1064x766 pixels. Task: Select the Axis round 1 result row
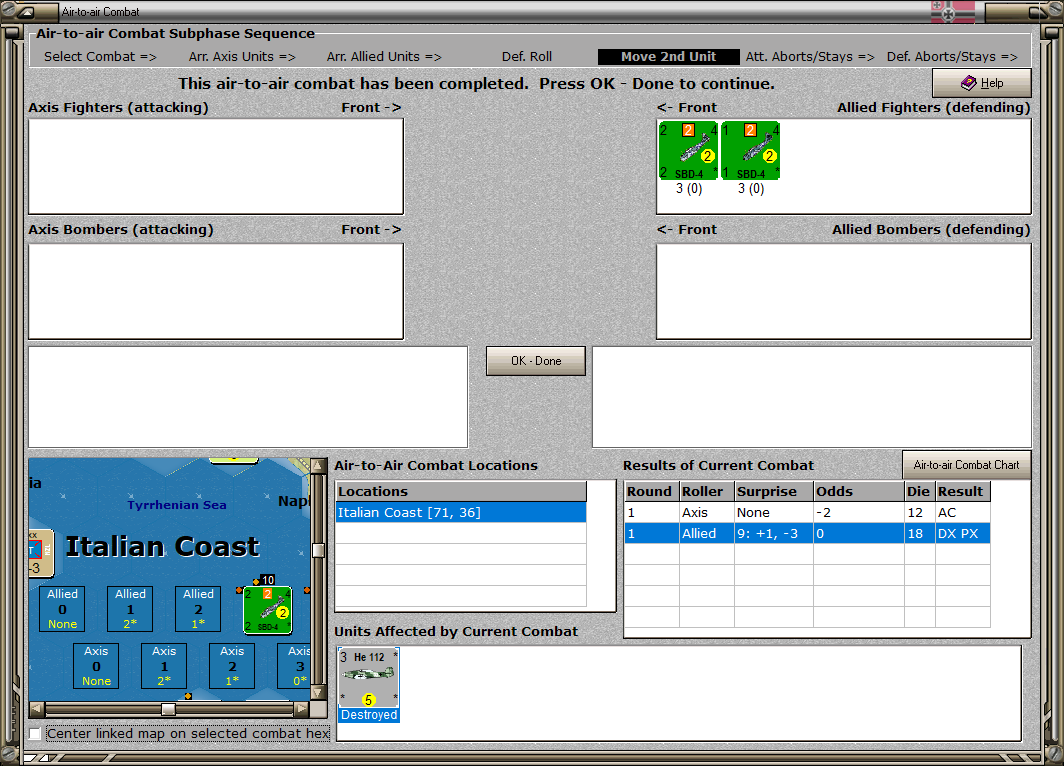(807, 512)
